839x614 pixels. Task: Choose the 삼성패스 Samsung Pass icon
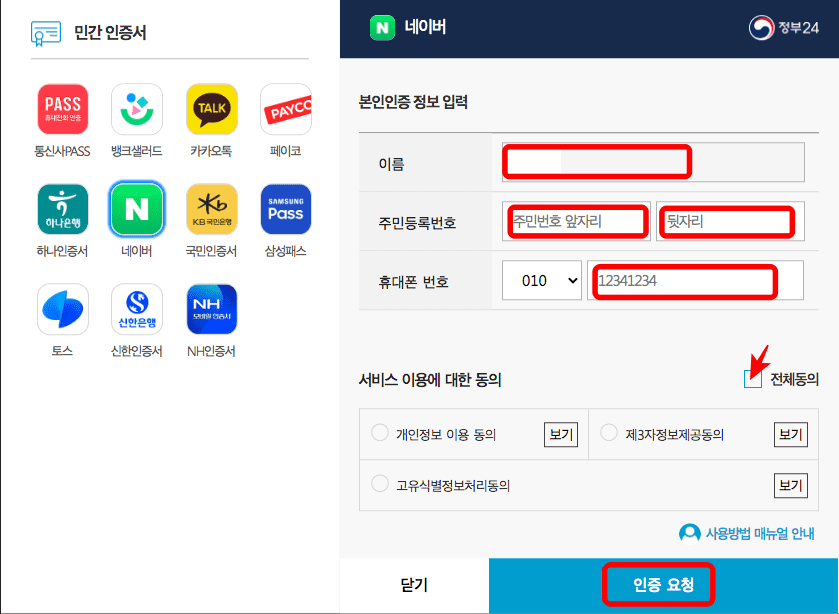pos(286,209)
